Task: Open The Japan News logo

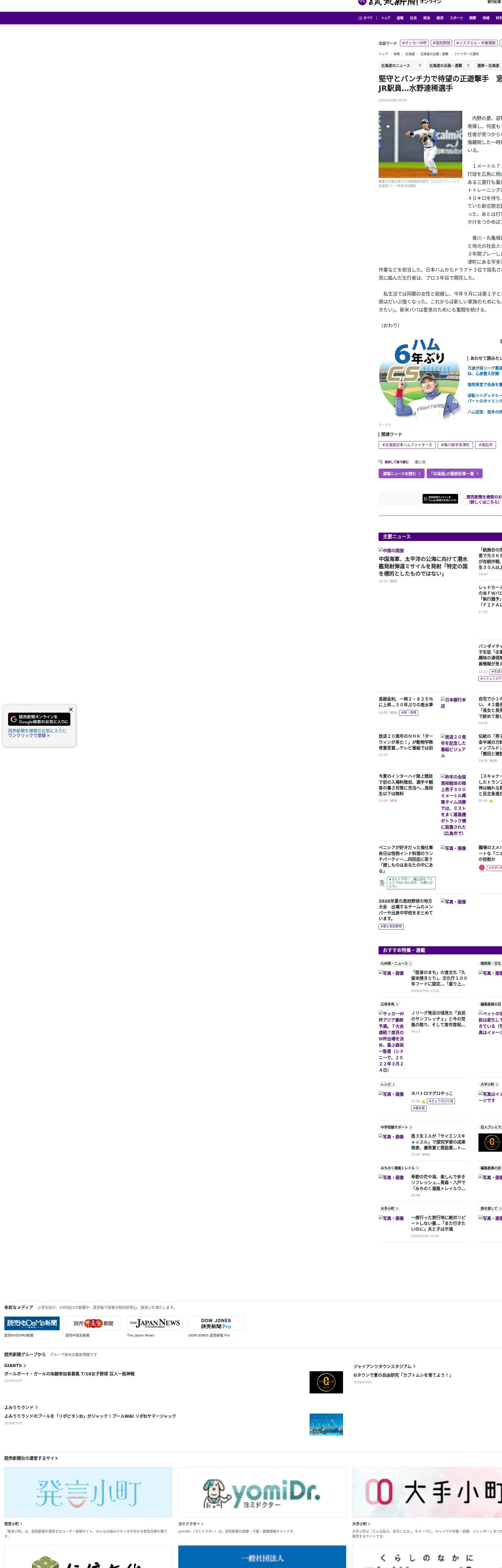Action: (x=155, y=1323)
